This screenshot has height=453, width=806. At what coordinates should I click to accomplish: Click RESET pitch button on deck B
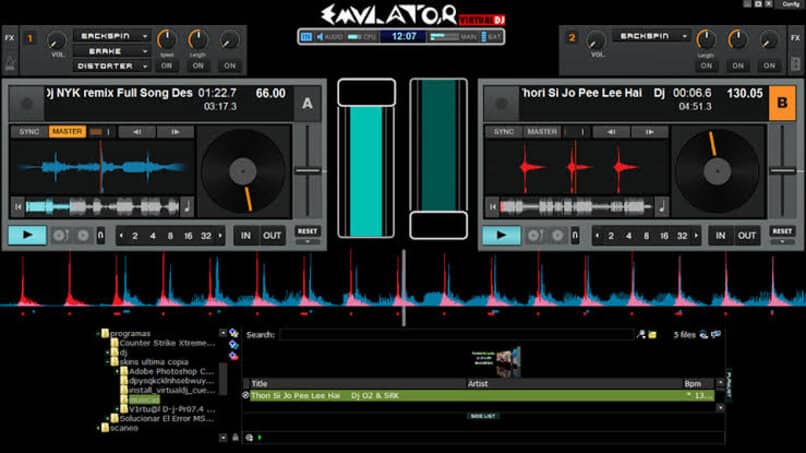(782, 231)
